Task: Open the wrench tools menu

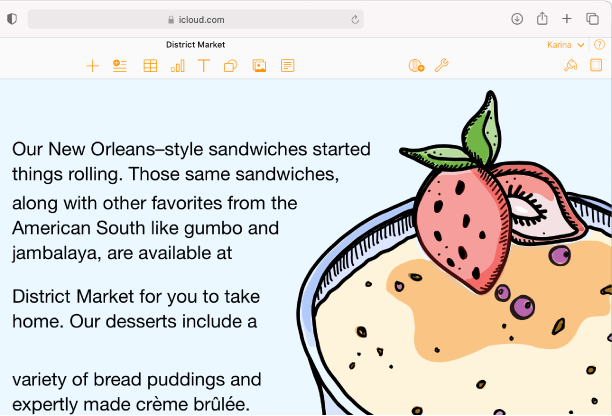Action: pyautogui.click(x=442, y=66)
